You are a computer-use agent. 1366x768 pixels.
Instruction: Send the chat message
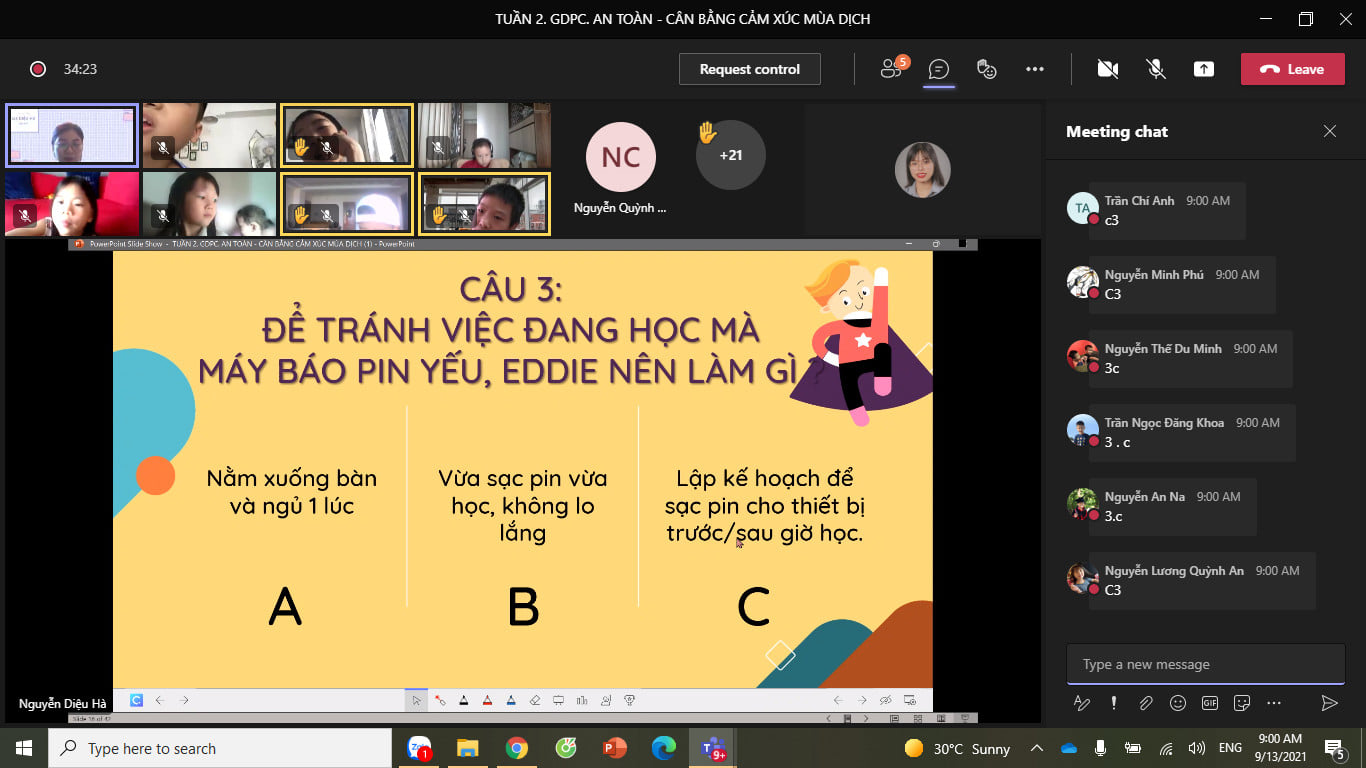(x=1329, y=703)
